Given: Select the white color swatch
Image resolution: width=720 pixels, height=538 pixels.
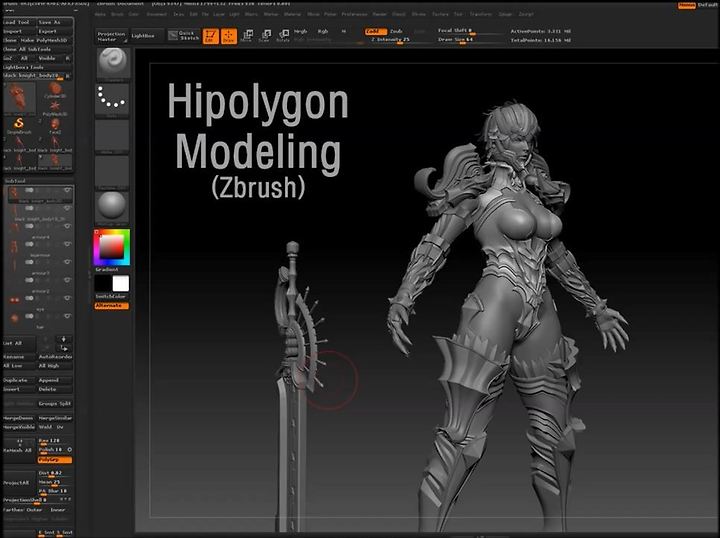Looking at the screenshot, I should (x=121, y=284).
